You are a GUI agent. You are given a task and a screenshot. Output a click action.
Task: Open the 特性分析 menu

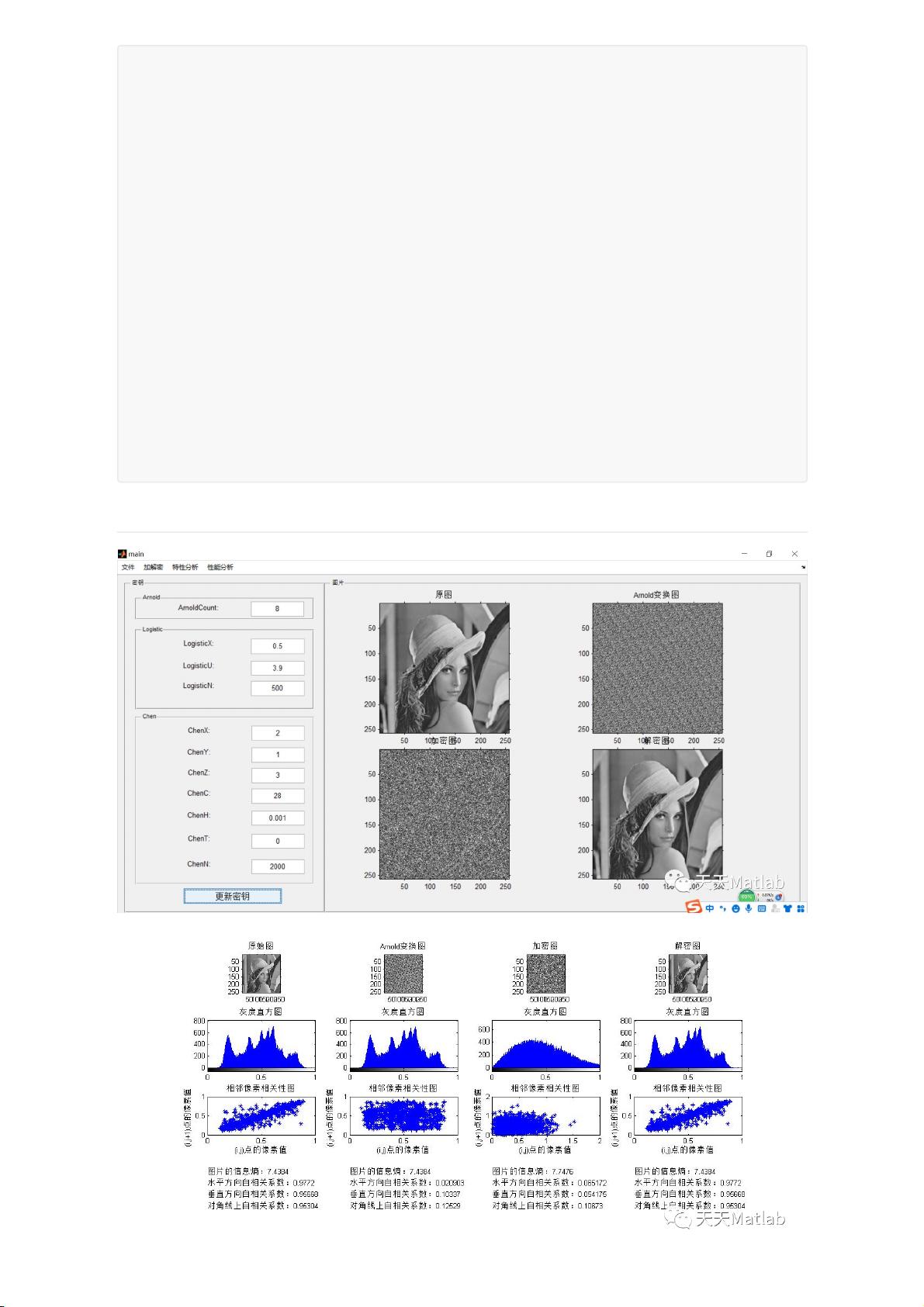click(185, 567)
